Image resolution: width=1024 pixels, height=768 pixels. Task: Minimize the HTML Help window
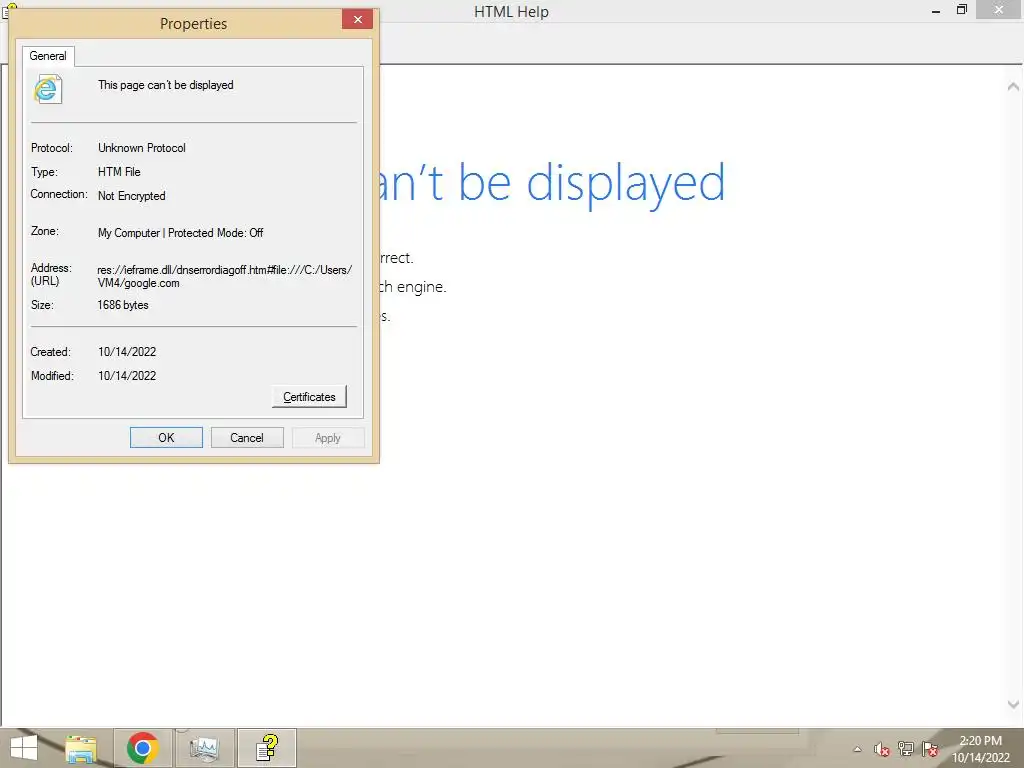click(x=936, y=10)
